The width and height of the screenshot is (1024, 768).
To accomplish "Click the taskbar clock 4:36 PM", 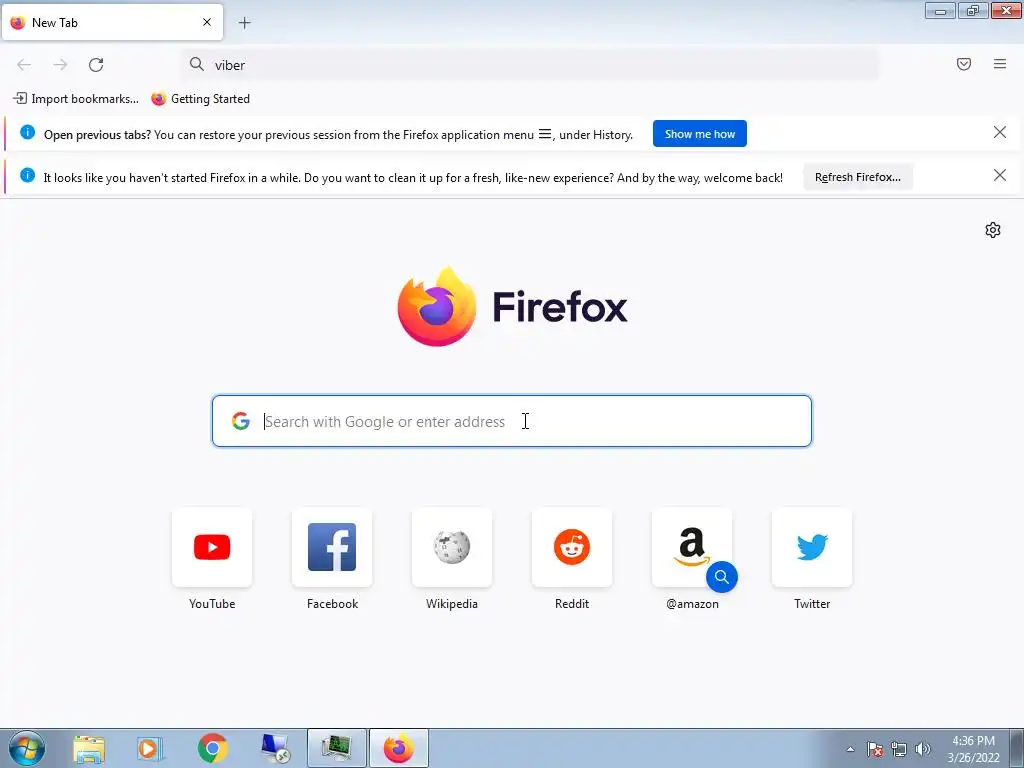I will coord(973,741).
